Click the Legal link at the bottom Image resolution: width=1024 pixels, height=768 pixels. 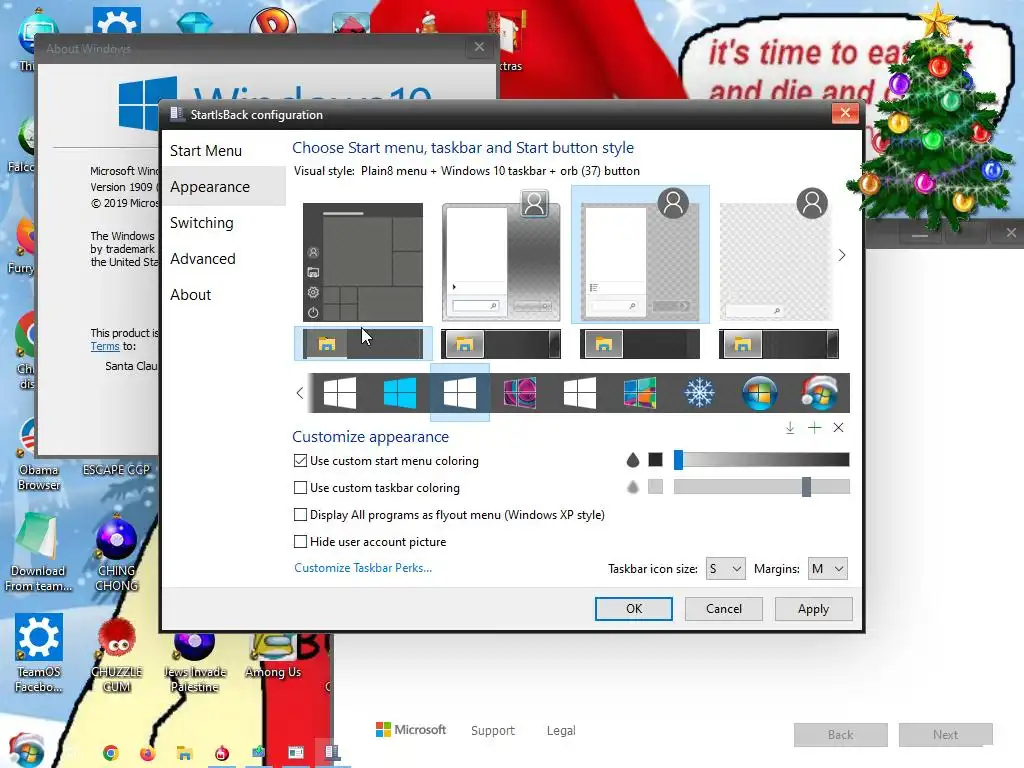[561, 731]
